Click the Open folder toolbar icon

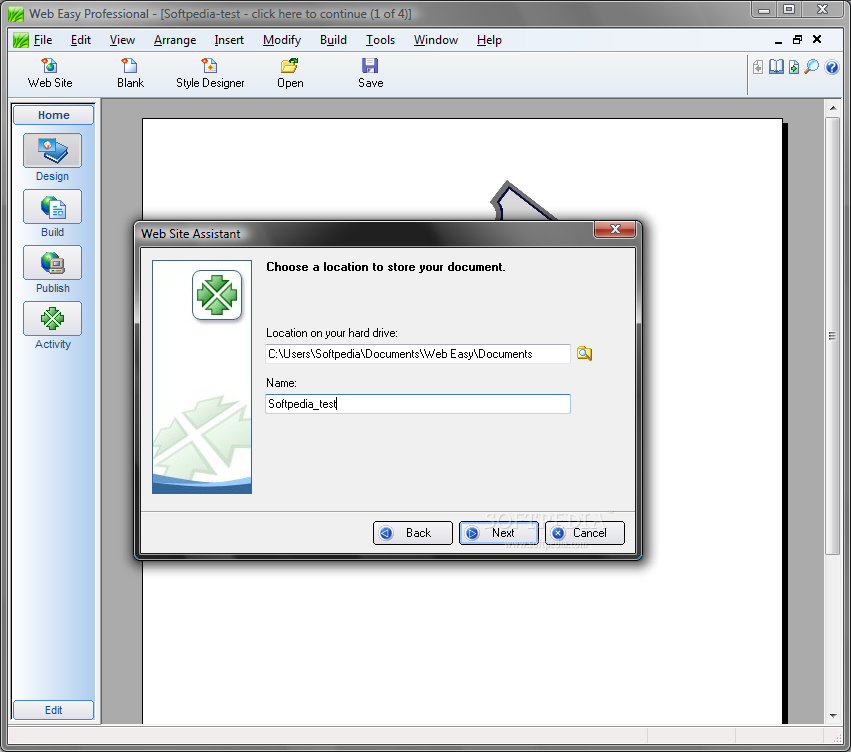290,73
